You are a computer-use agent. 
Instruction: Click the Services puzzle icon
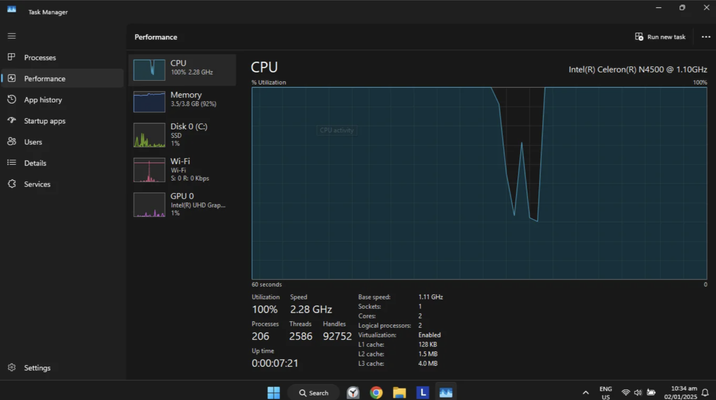point(12,184)
